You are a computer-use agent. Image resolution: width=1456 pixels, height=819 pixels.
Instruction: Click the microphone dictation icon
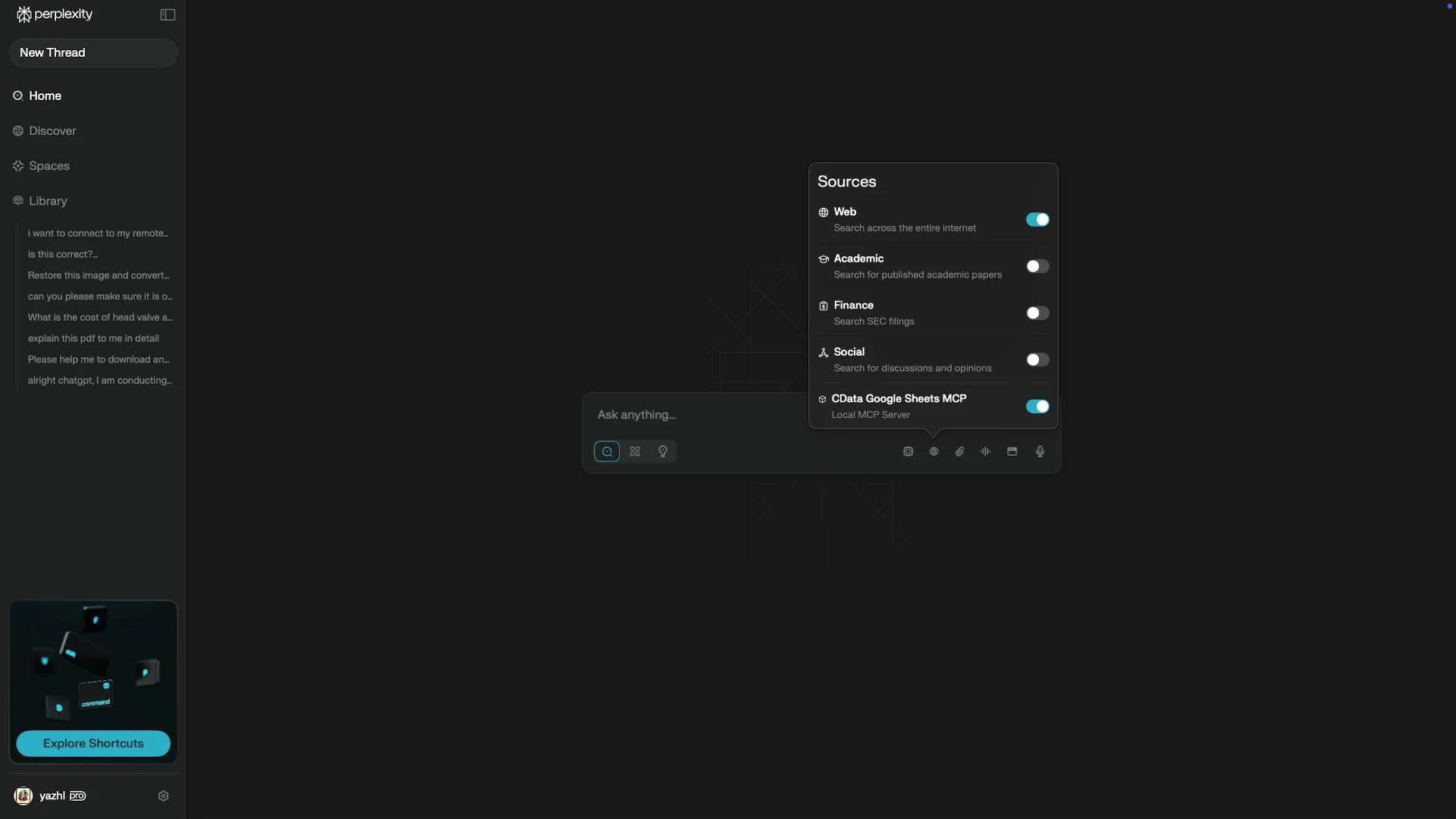pyautogui.click(x=1040, y=451)
